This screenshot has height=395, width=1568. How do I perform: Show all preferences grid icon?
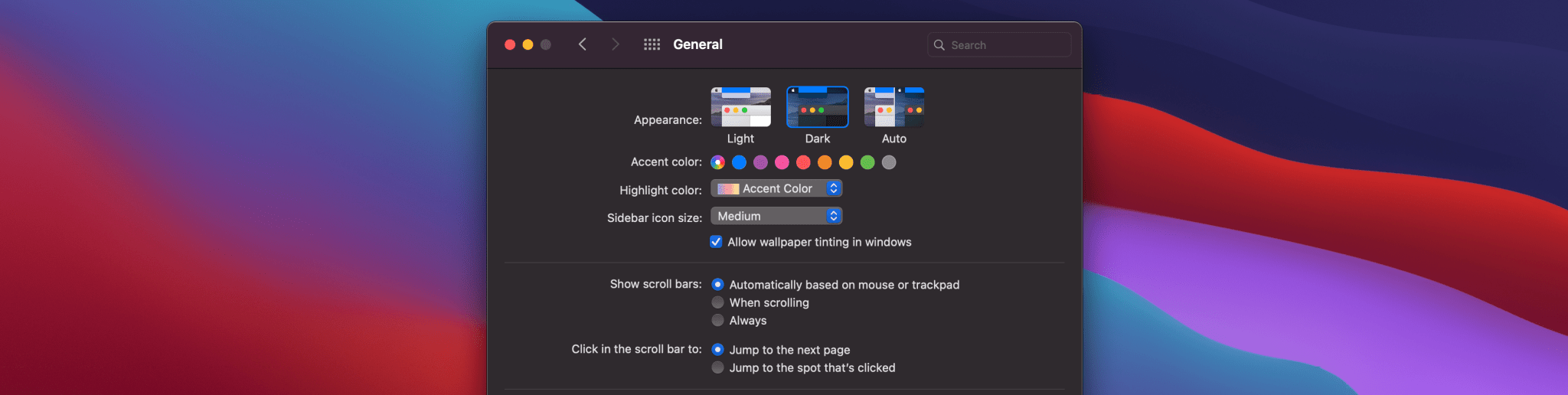(652, 44)
